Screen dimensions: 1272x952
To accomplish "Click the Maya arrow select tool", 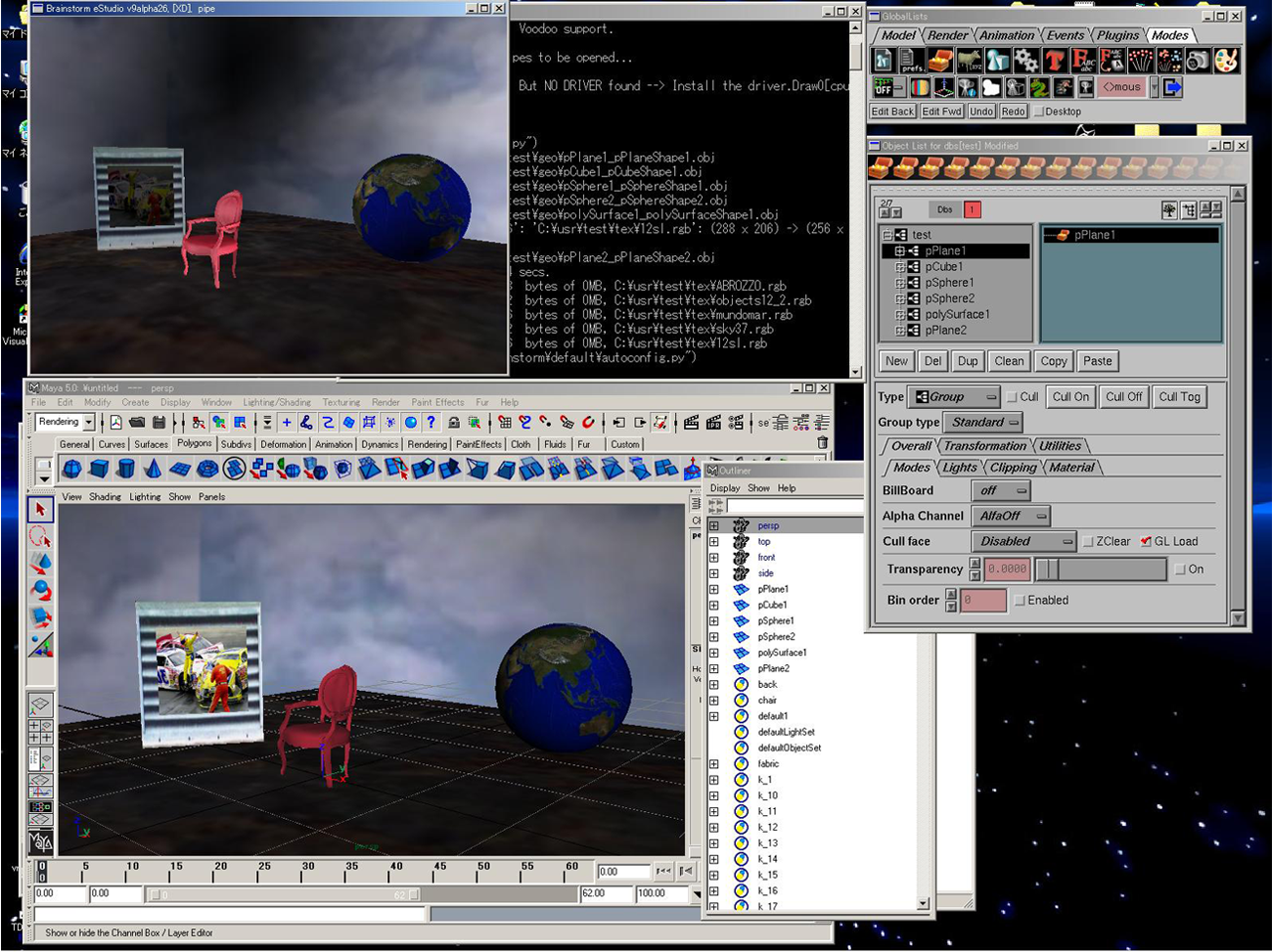I will click(x=40, y=509).
